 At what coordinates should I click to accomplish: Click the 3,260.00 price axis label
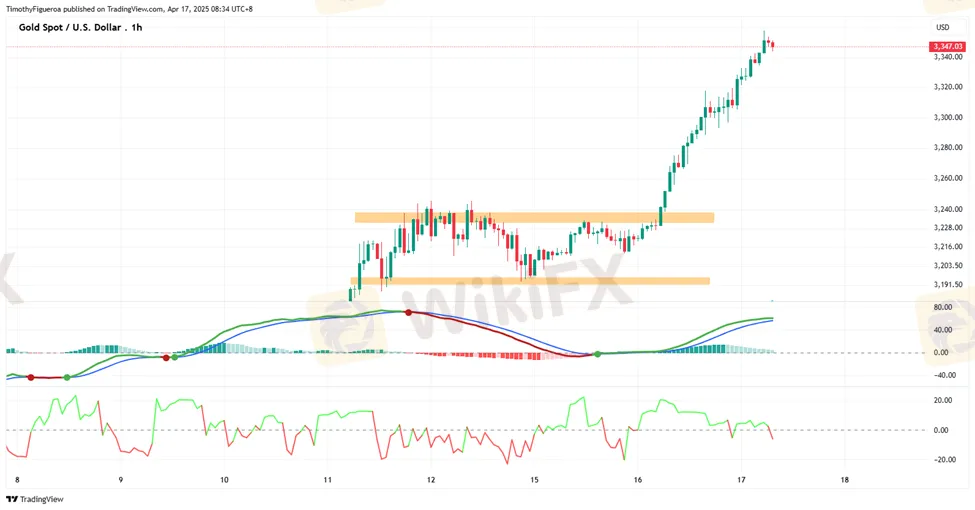tap(948, 178)
